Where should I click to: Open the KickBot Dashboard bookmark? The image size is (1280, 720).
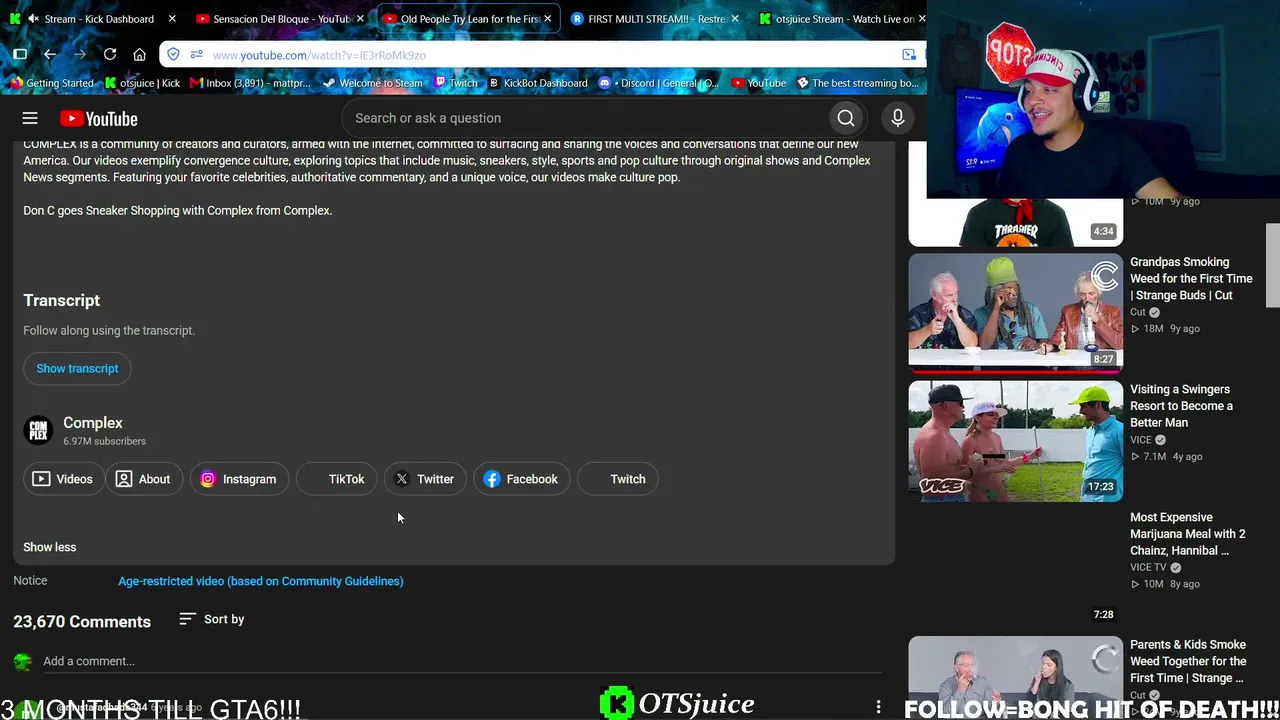[538, 83]
